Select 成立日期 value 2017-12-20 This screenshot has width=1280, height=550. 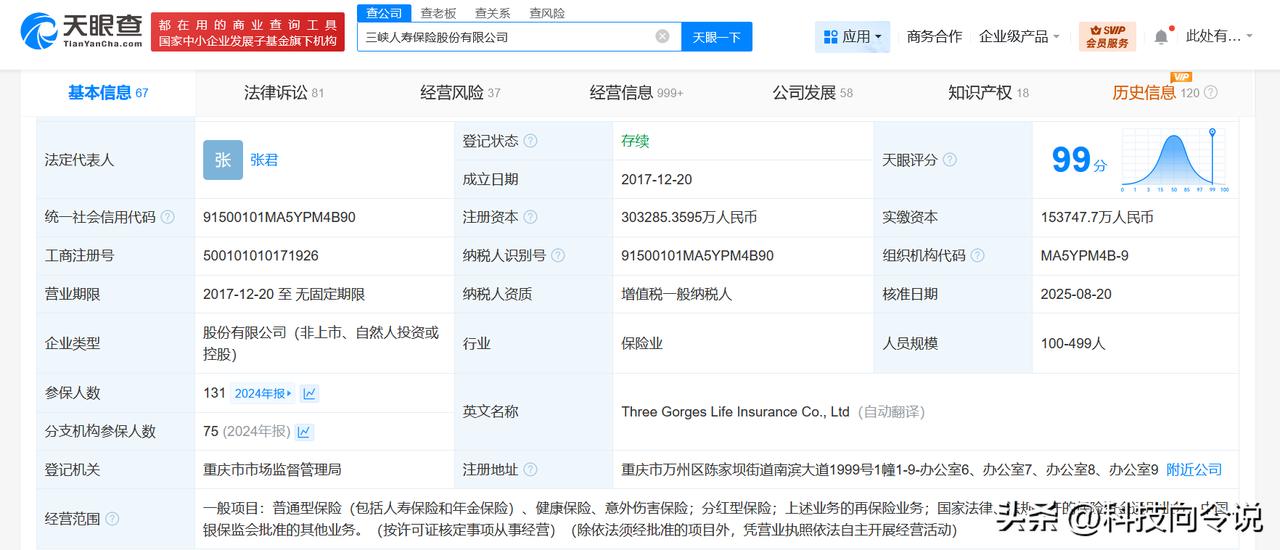656,180
